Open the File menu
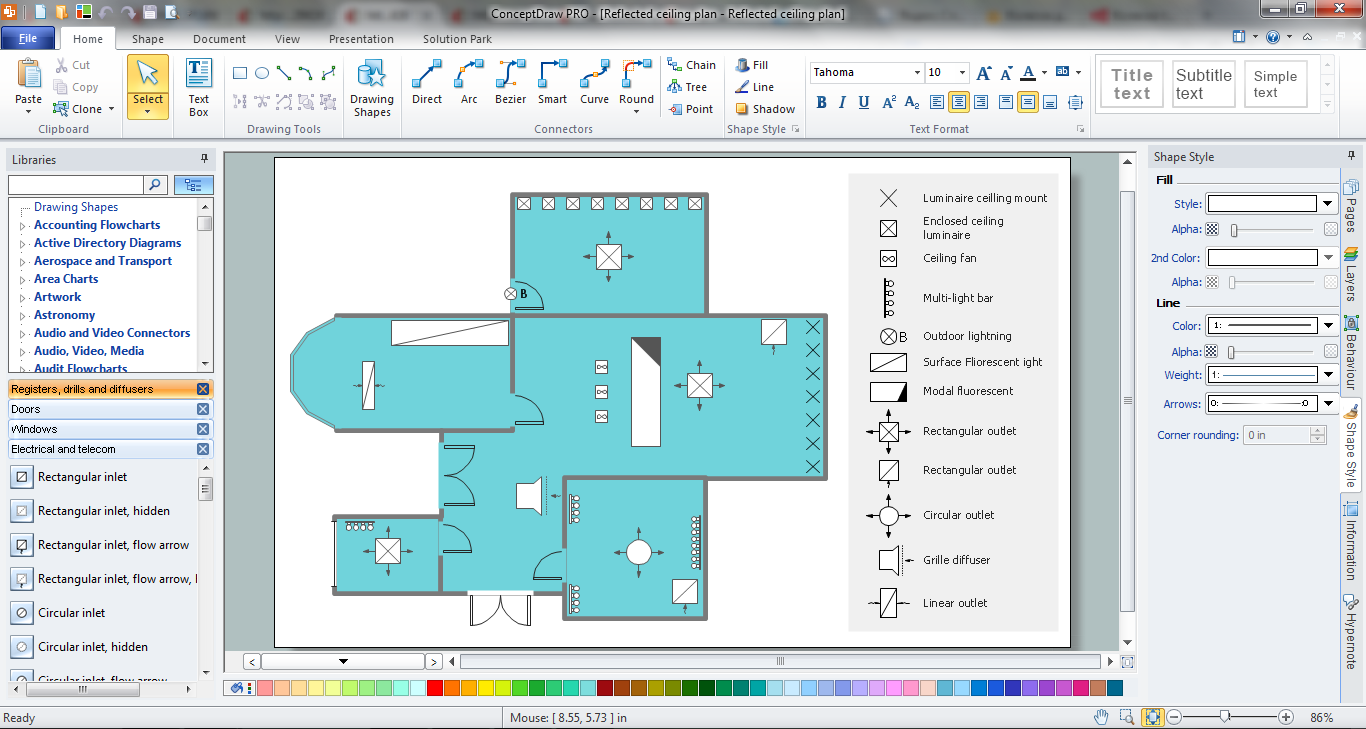Screen dimensions: 1366x729 28,39
